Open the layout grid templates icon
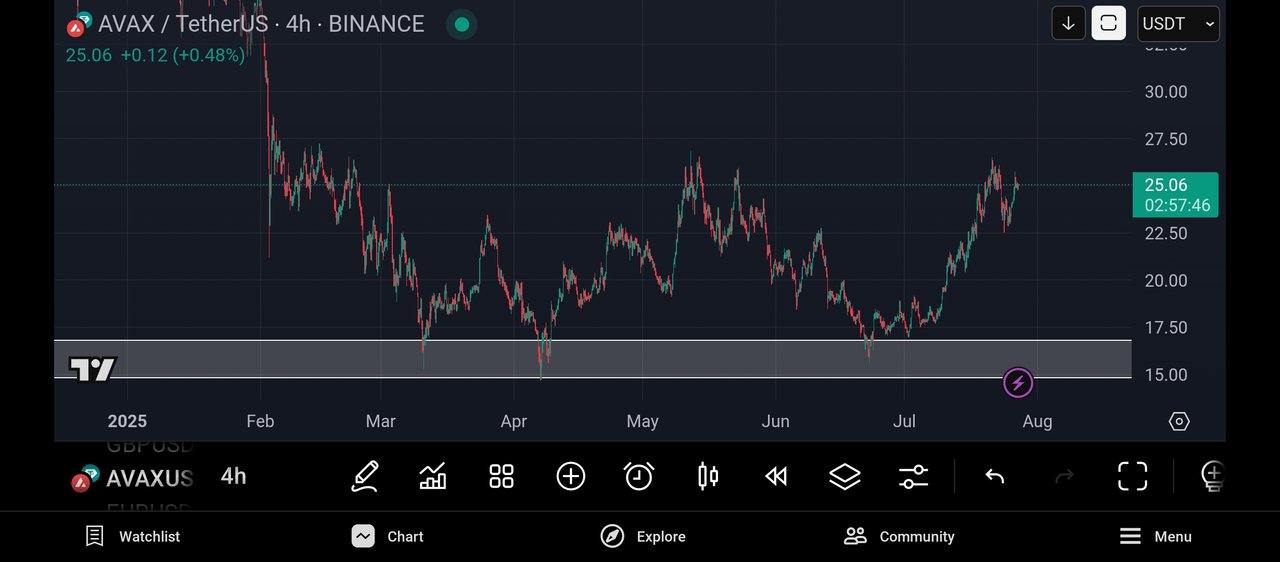The width and height of the screenshot is (1280, 562). click(501, 476)
